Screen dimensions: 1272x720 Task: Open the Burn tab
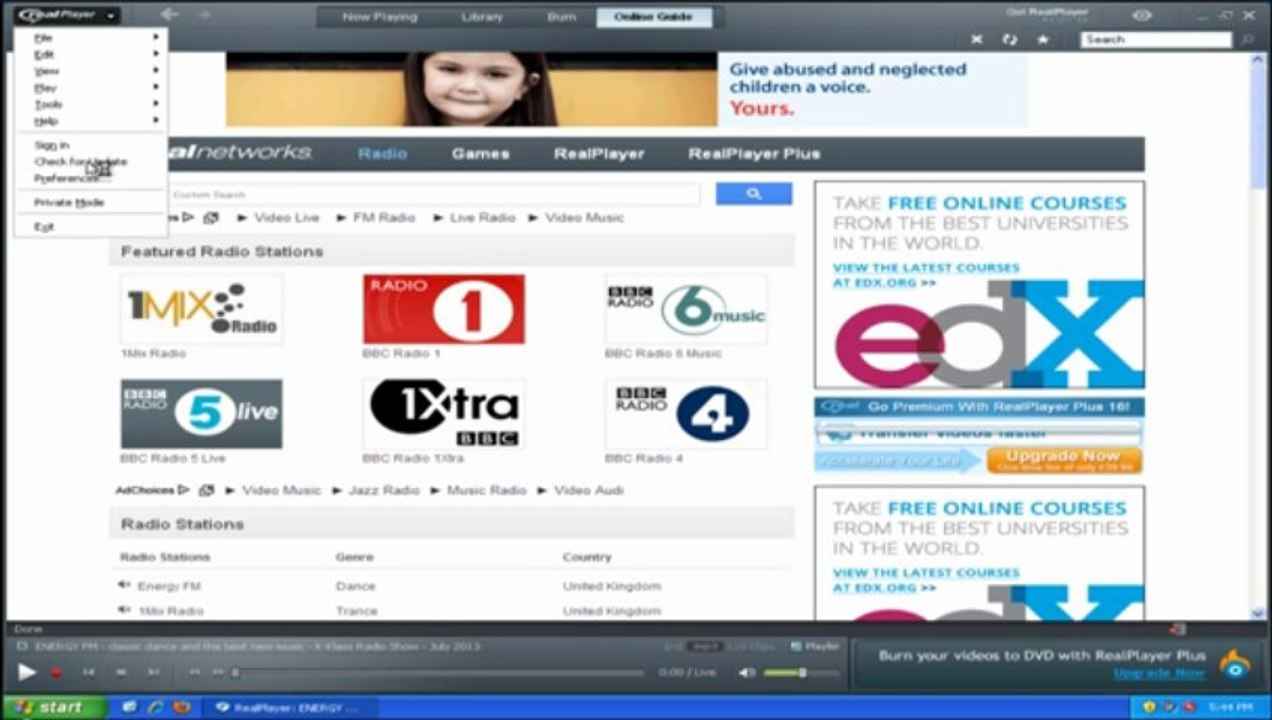[561, 17]
